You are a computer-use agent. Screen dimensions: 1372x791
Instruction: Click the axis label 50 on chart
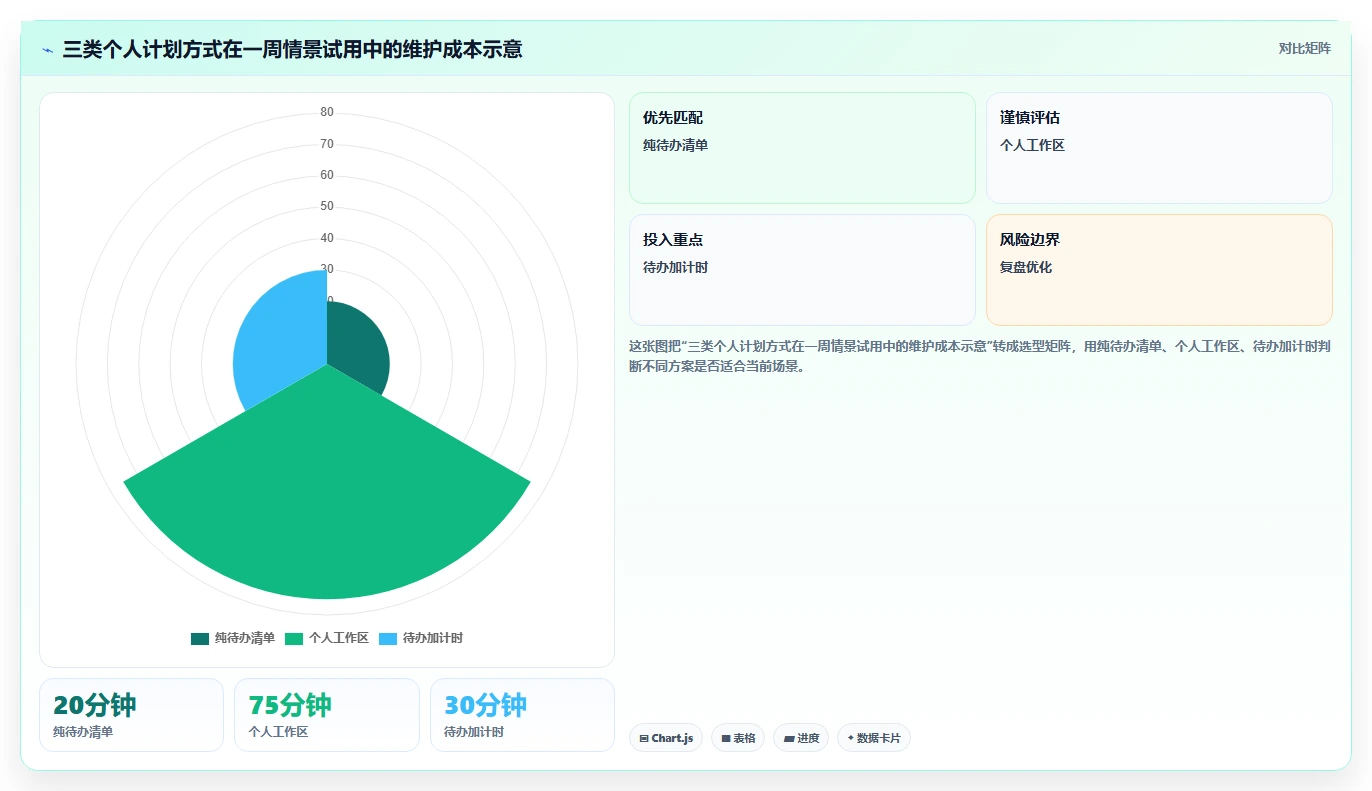point(327,206)
